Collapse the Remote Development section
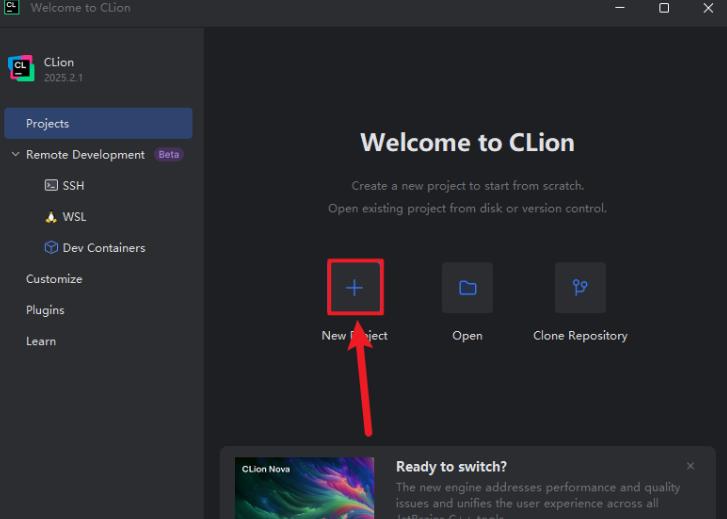727x519 pixels. pos(15,154)
